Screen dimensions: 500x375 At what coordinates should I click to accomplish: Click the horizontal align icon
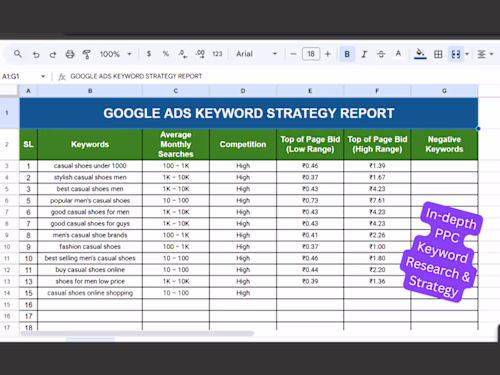tap(481, 54)
